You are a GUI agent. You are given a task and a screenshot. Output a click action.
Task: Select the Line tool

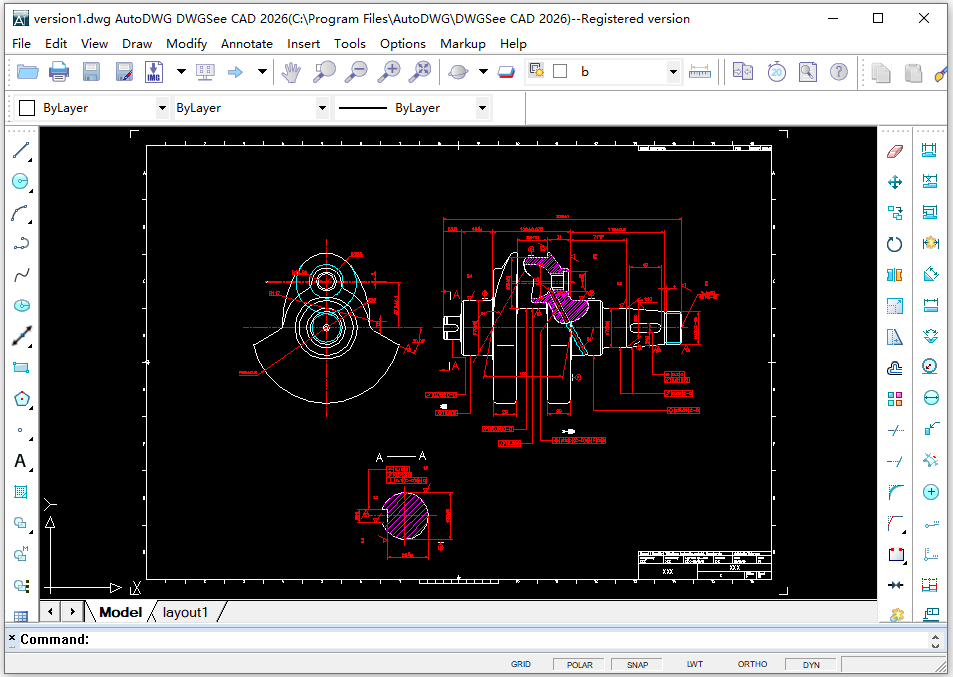click(x=22, y=151)
